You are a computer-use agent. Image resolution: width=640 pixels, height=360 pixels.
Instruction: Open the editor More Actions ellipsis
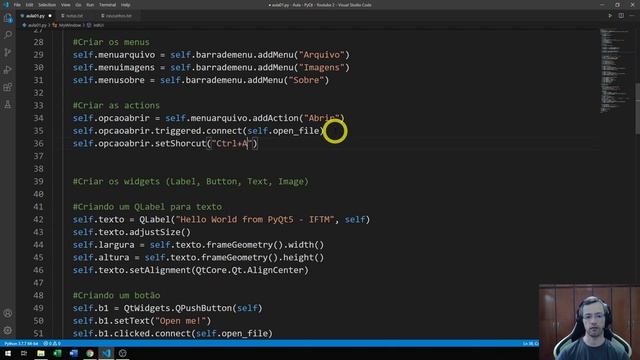pos(632,16)
